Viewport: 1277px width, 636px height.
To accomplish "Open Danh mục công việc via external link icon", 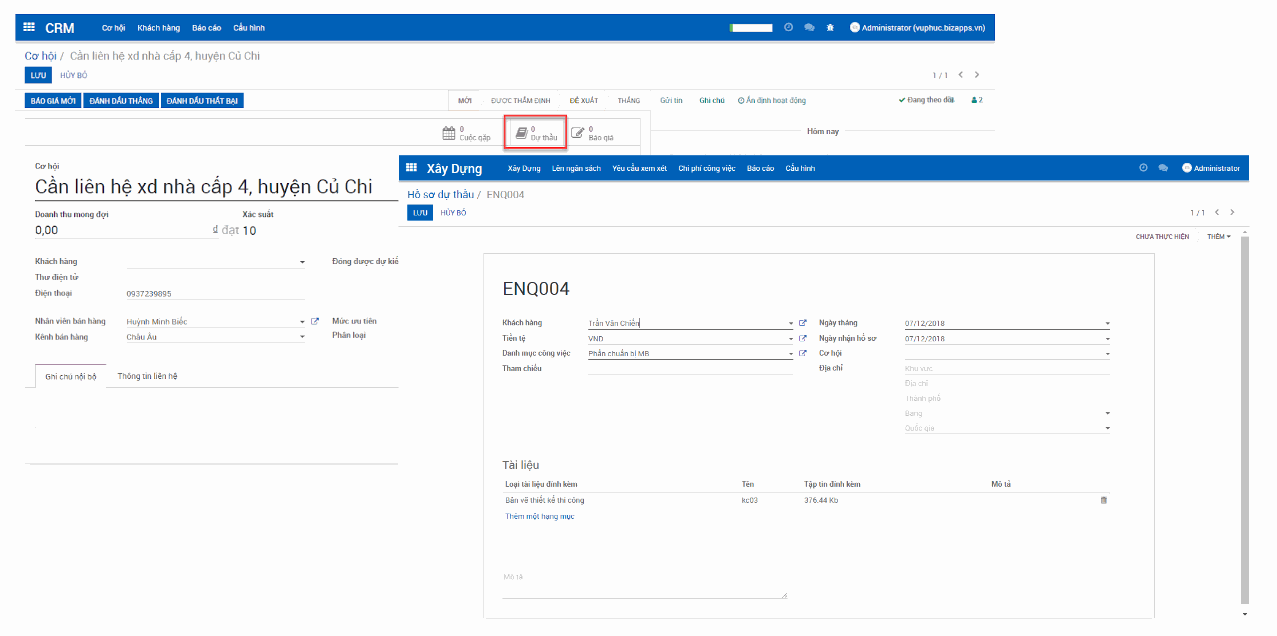I will [802, 353].
